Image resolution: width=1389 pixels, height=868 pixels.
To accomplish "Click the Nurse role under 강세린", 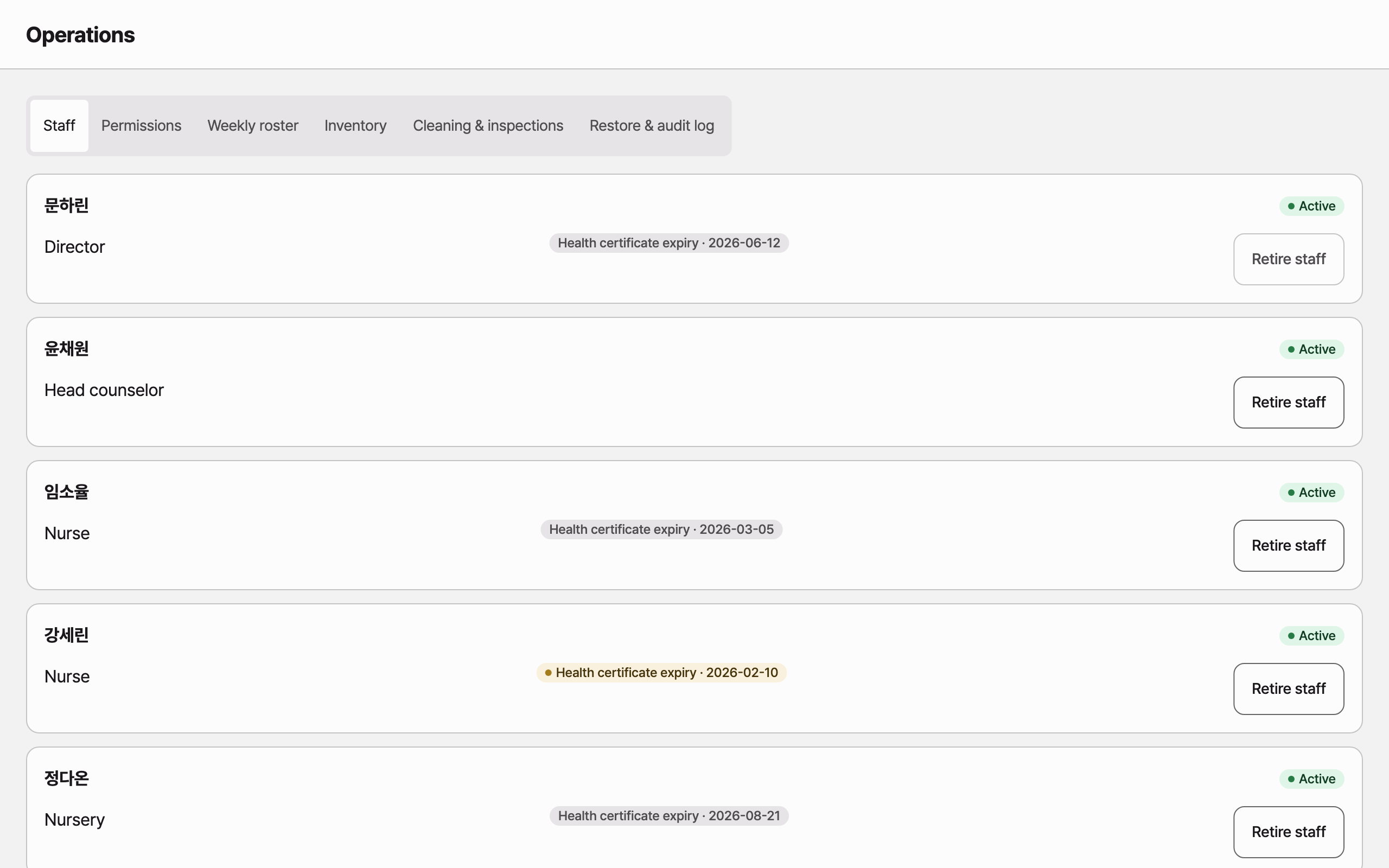I will click(x=67, y=677).
